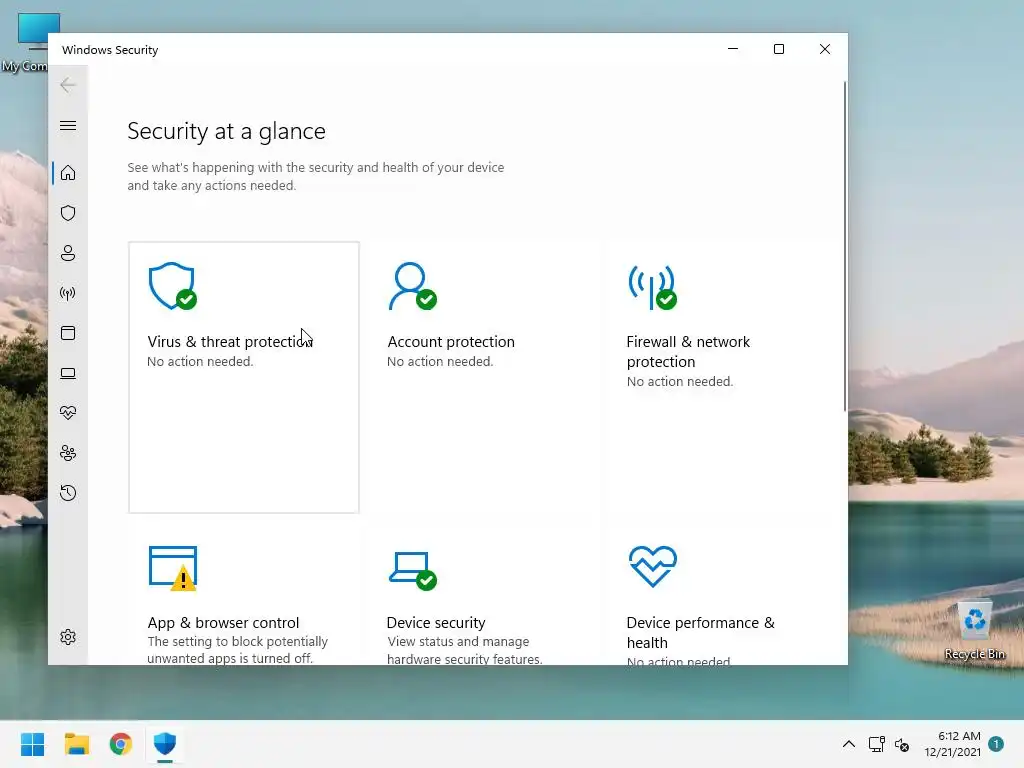Minimize the Windows Security window
Screen dimensions: 1024x768
(733, 49)
